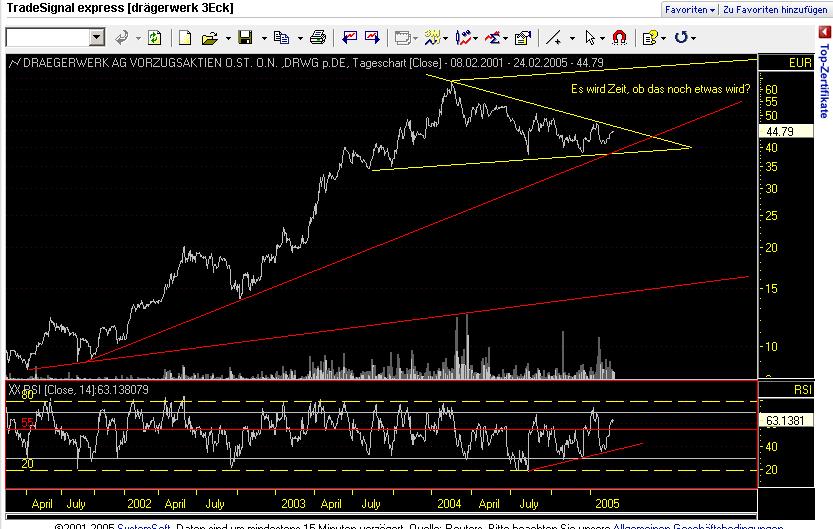Select the line drawing tool
Image resolution: width=833 pixels, height=529 pixels.
pos(554,38)
